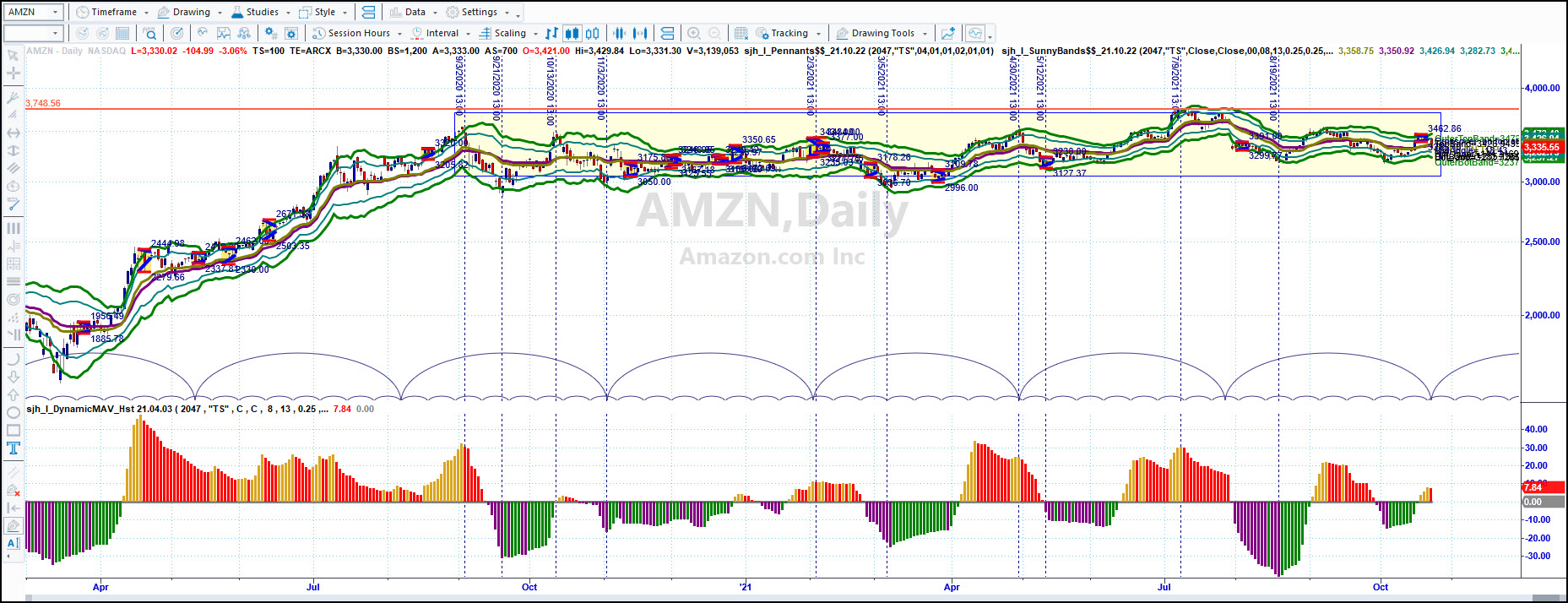Click the 4,000.00 price axis label

pos(1542,88)
